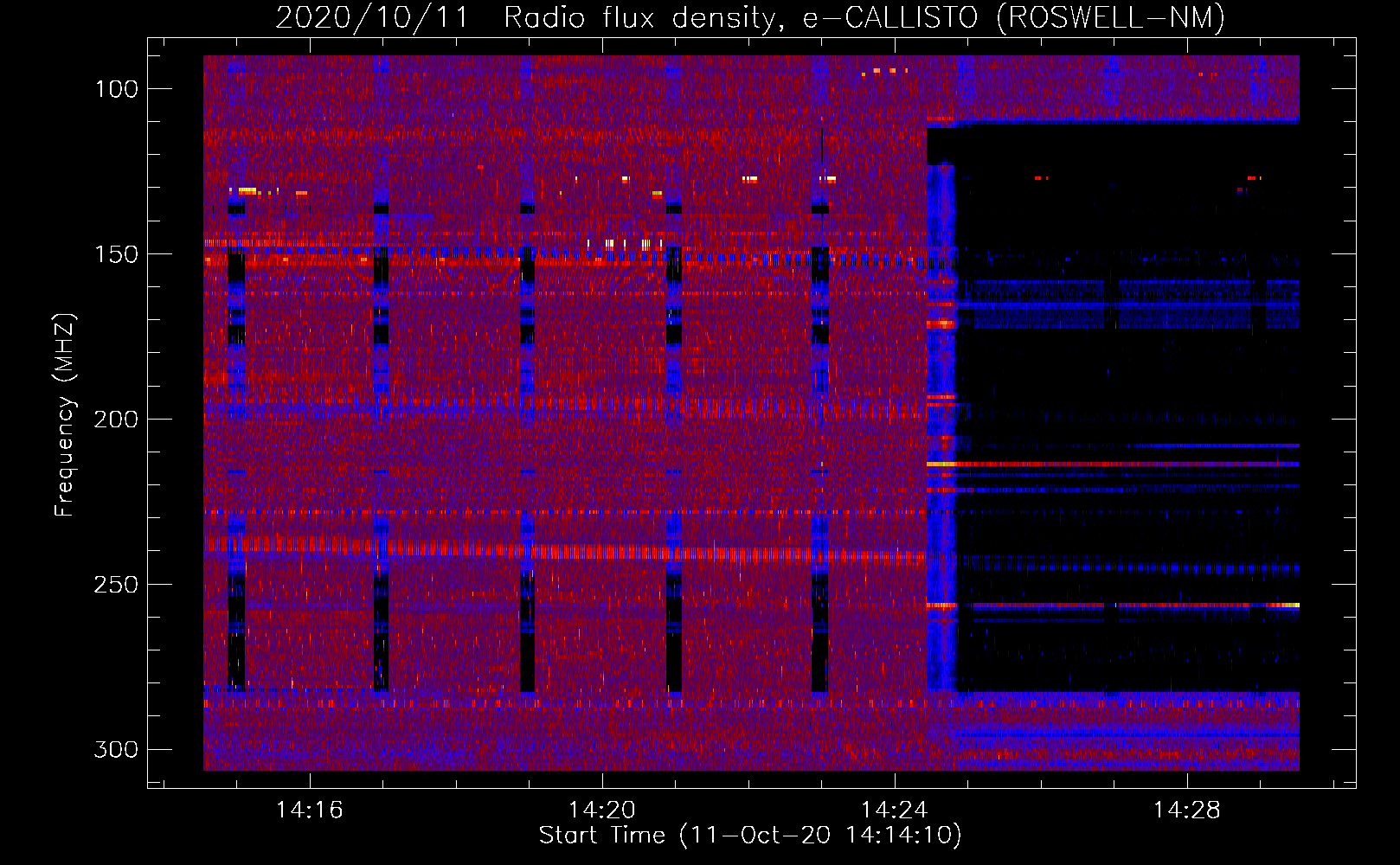This screenshot has width=1400, height=865.
Task: Click the 14:24 time tick label
Action: point(894,810)
